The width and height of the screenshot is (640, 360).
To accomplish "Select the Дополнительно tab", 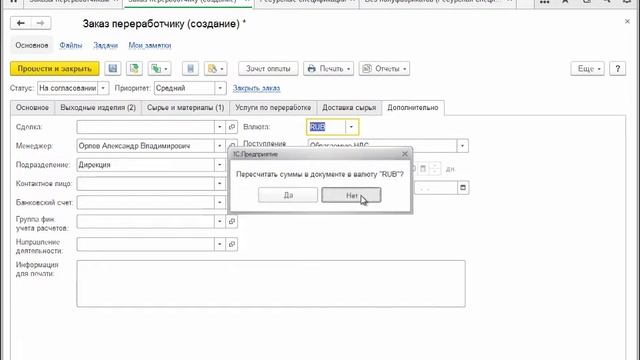I will [x=413, y=108].
